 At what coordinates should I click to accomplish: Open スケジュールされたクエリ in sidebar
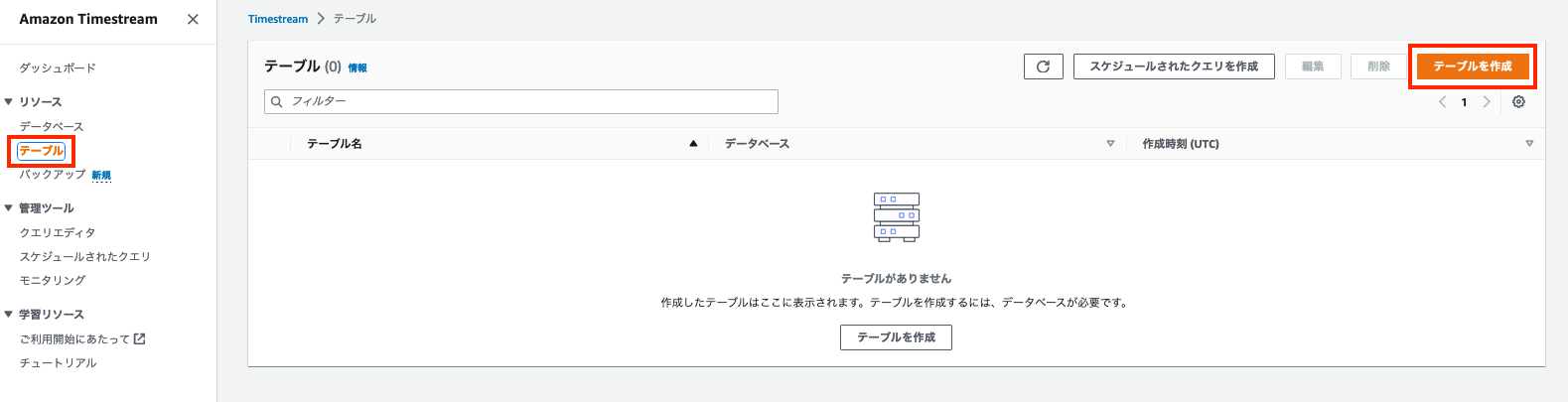coord(85,257)
